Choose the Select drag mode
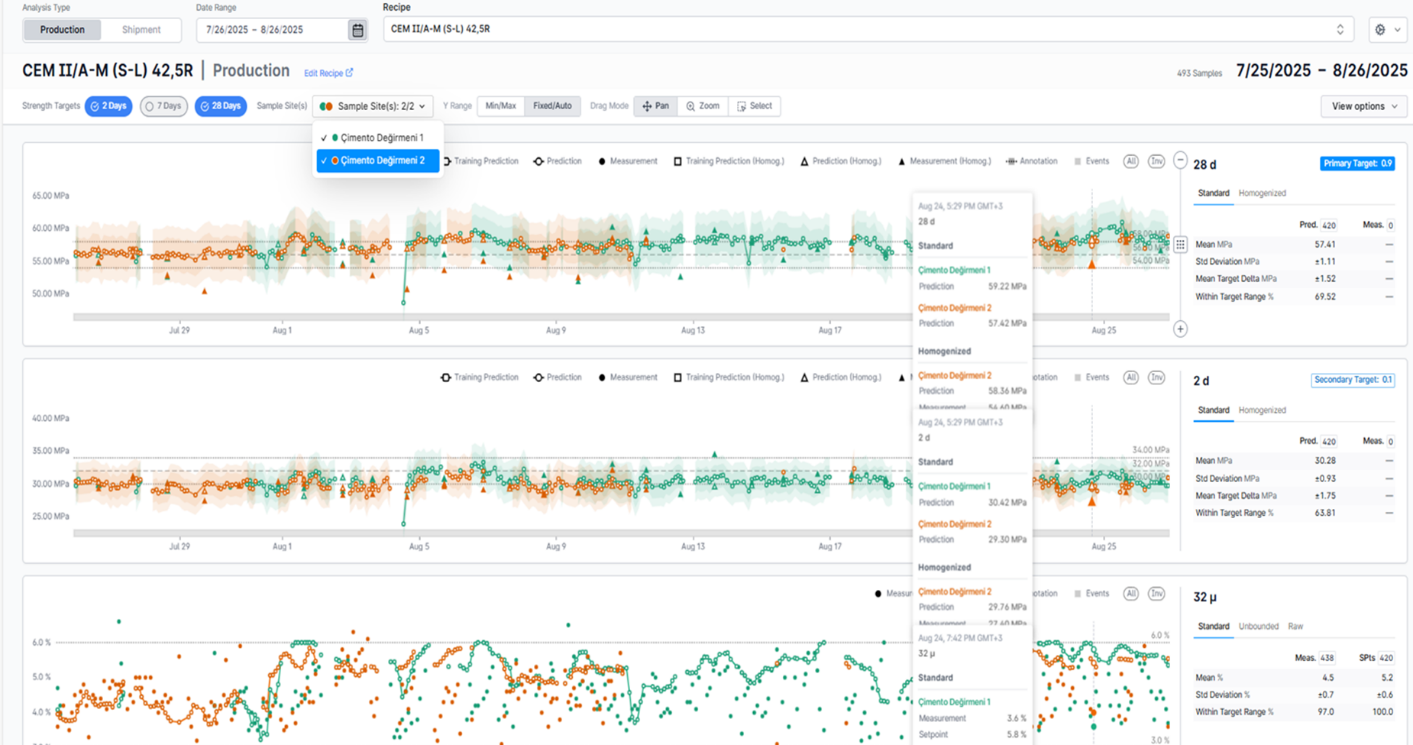1413x745 pixels. [755, 106]
